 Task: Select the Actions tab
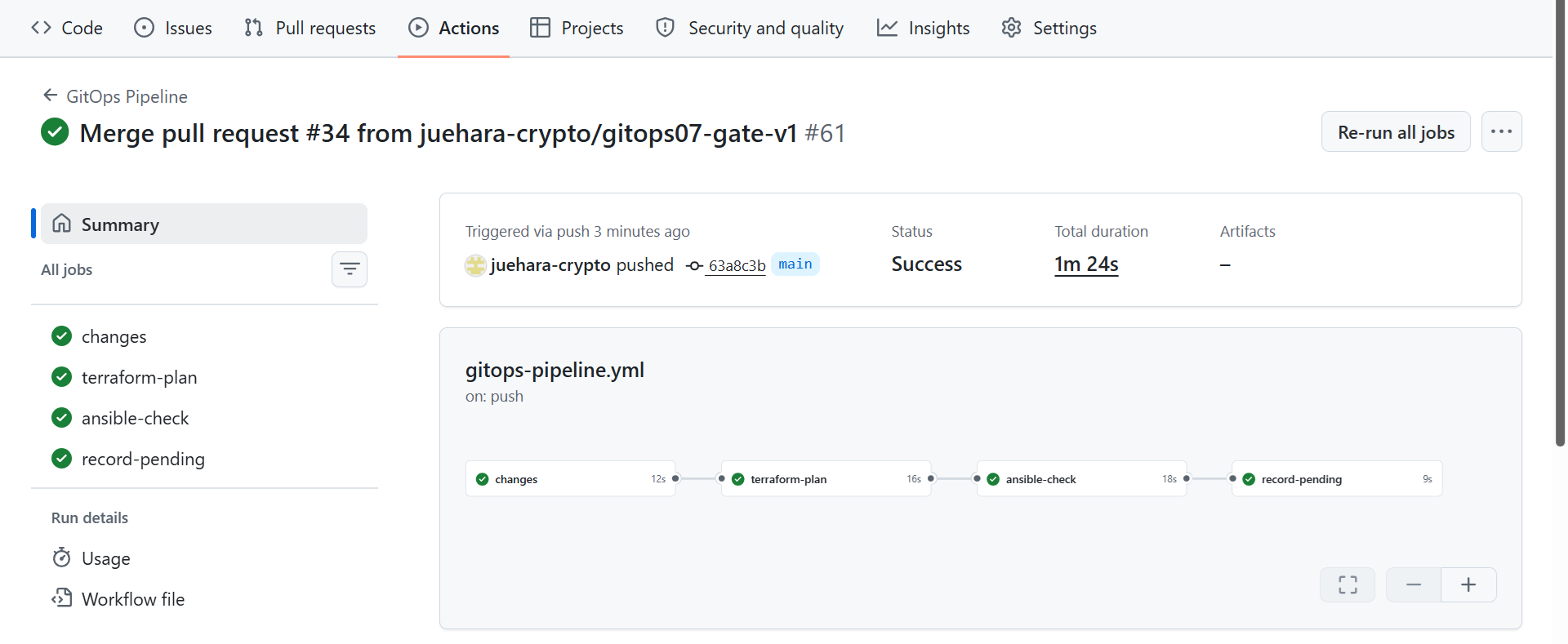point(453,28)
